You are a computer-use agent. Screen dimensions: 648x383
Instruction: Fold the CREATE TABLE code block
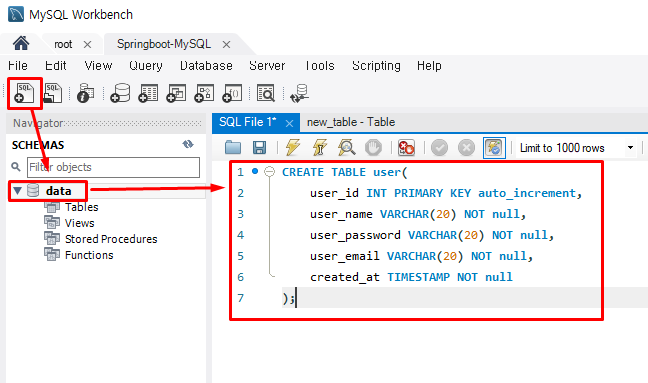(269, 171)
